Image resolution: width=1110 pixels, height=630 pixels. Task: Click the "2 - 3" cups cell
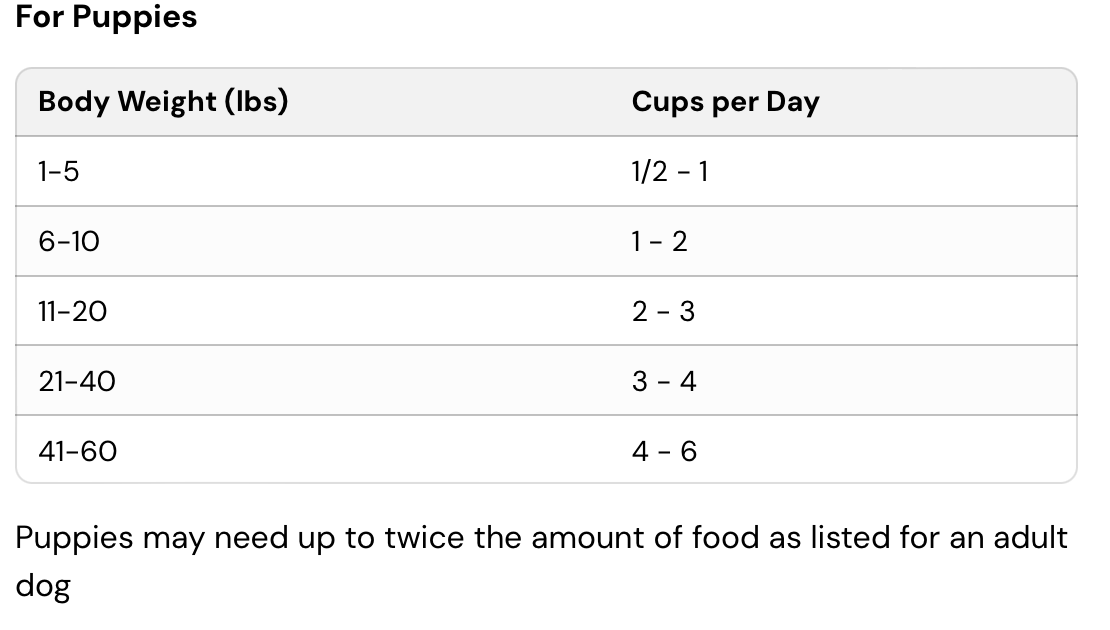662,312
